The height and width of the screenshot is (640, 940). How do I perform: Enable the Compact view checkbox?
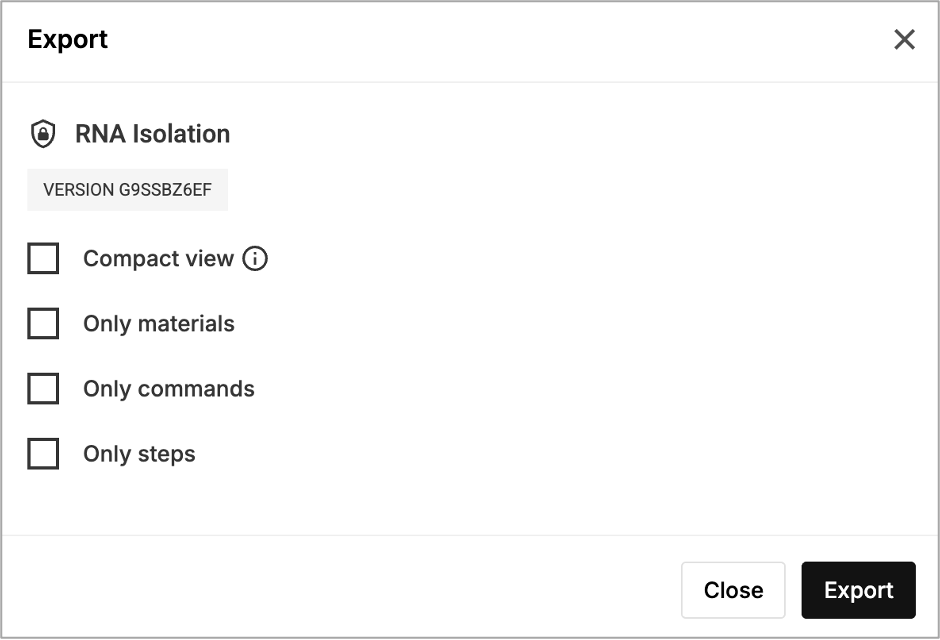(43, 258)
